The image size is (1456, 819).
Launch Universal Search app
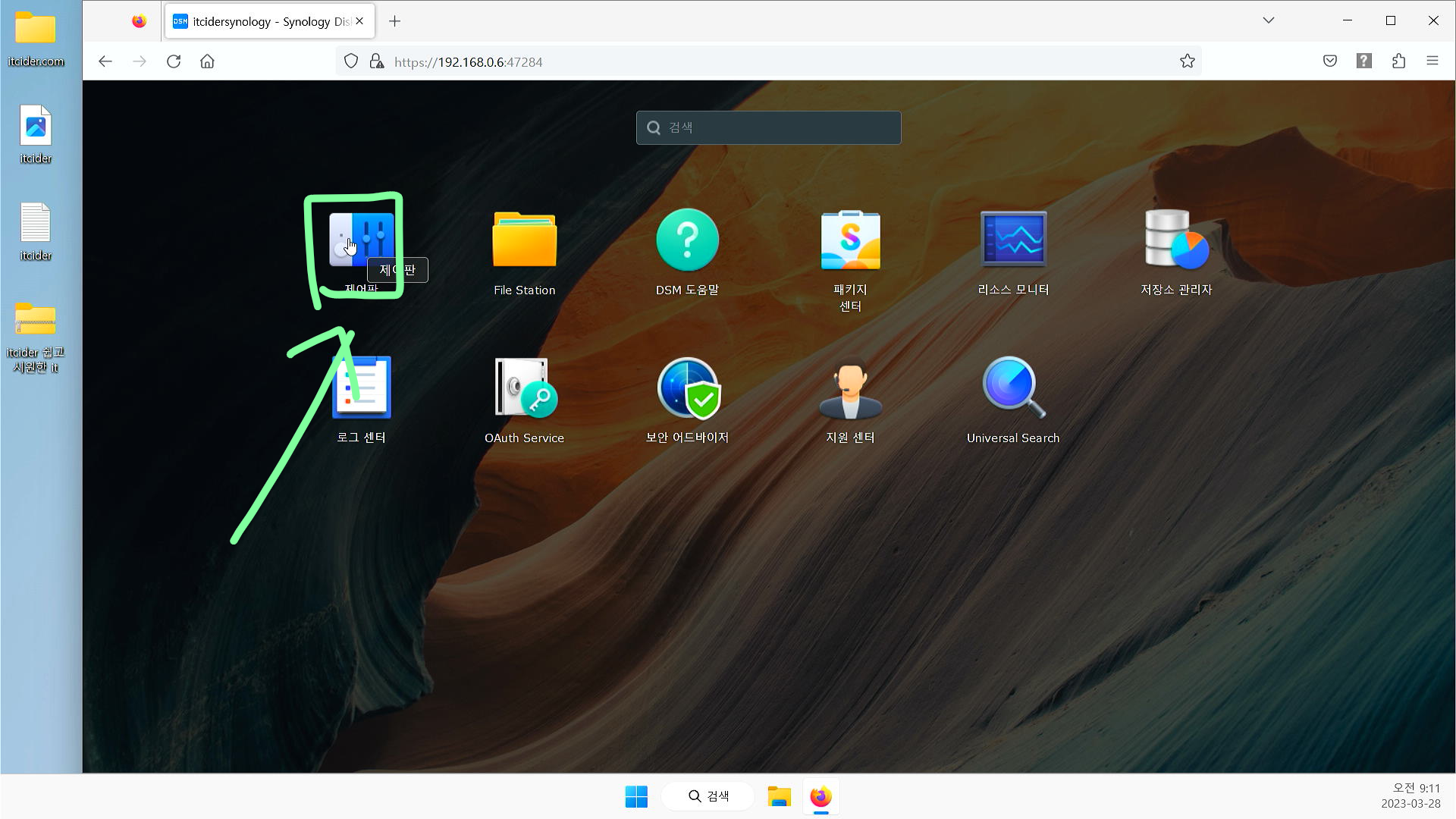1013,388
